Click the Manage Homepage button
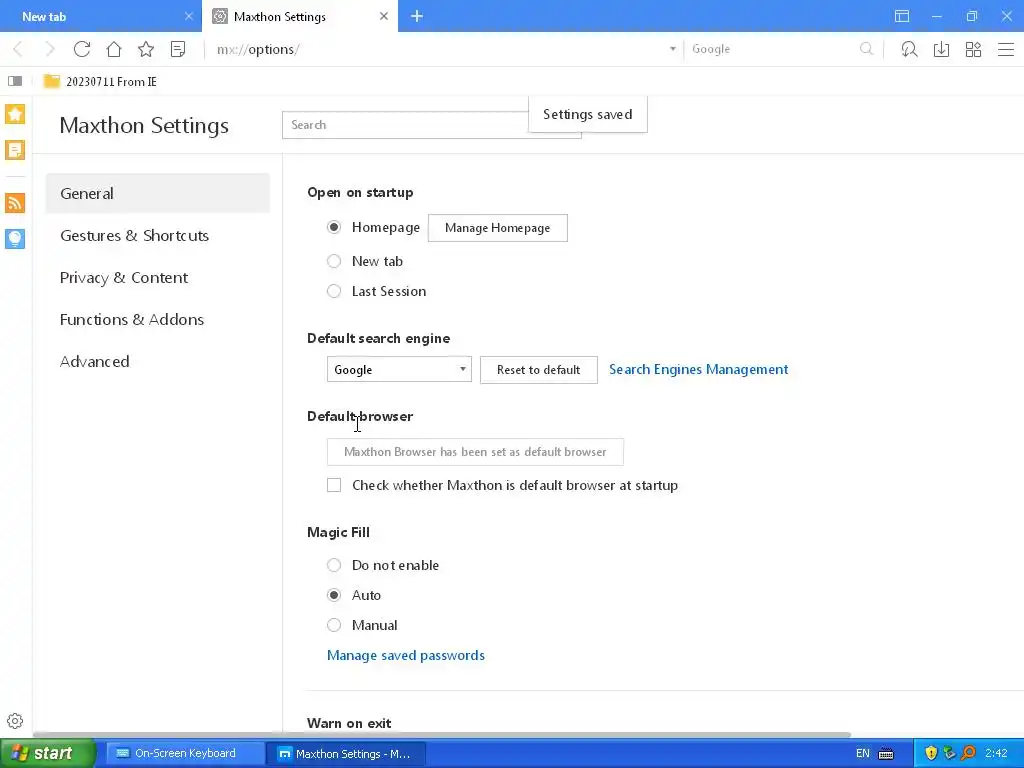Viewport: 1024px width, 768px height. coord(498,228)
